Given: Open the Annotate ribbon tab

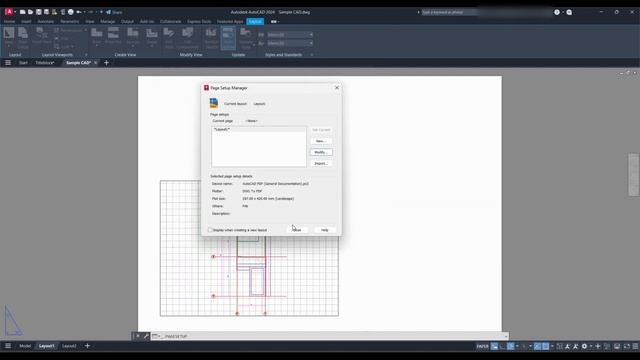Looking at the screenshot, I should pyautogui.click(x=45, y=21).
